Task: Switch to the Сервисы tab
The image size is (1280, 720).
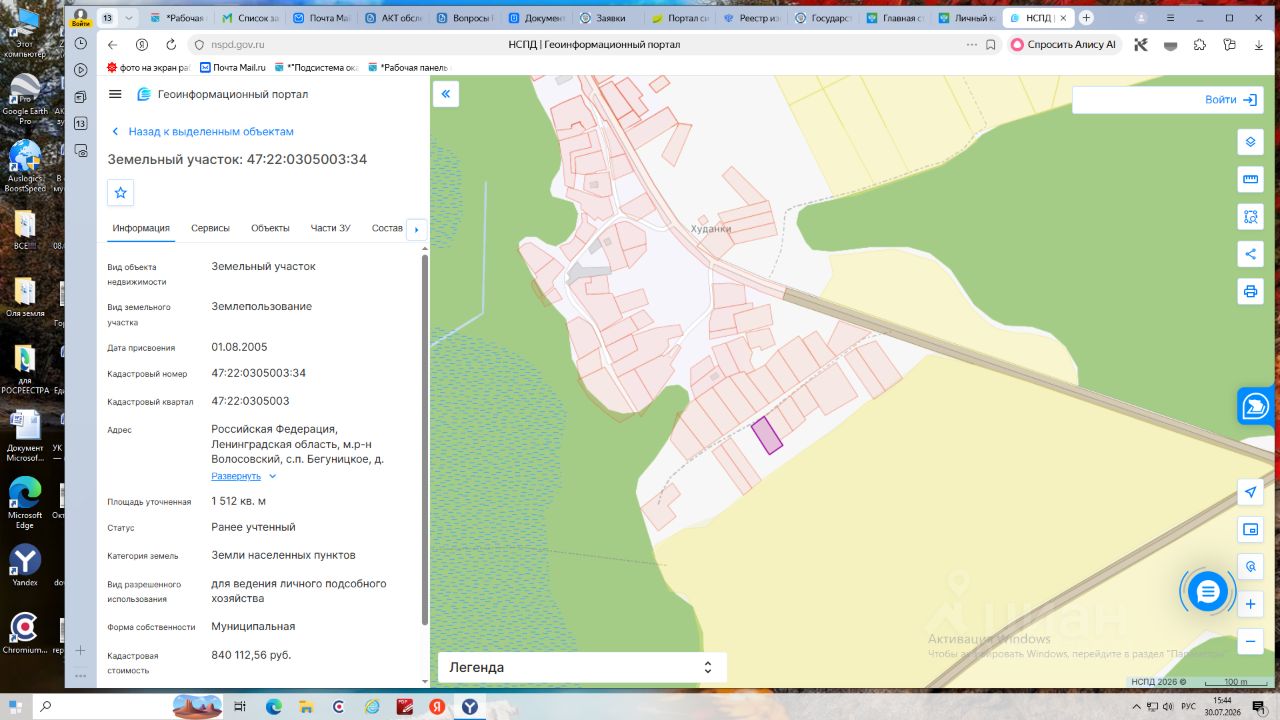Action: pyautogui.click(x=210, y=228)
